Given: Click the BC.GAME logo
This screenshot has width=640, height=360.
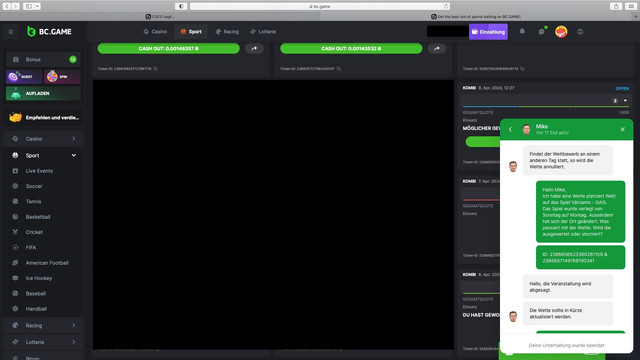Looking at the screenshot, I should [49, 31].
